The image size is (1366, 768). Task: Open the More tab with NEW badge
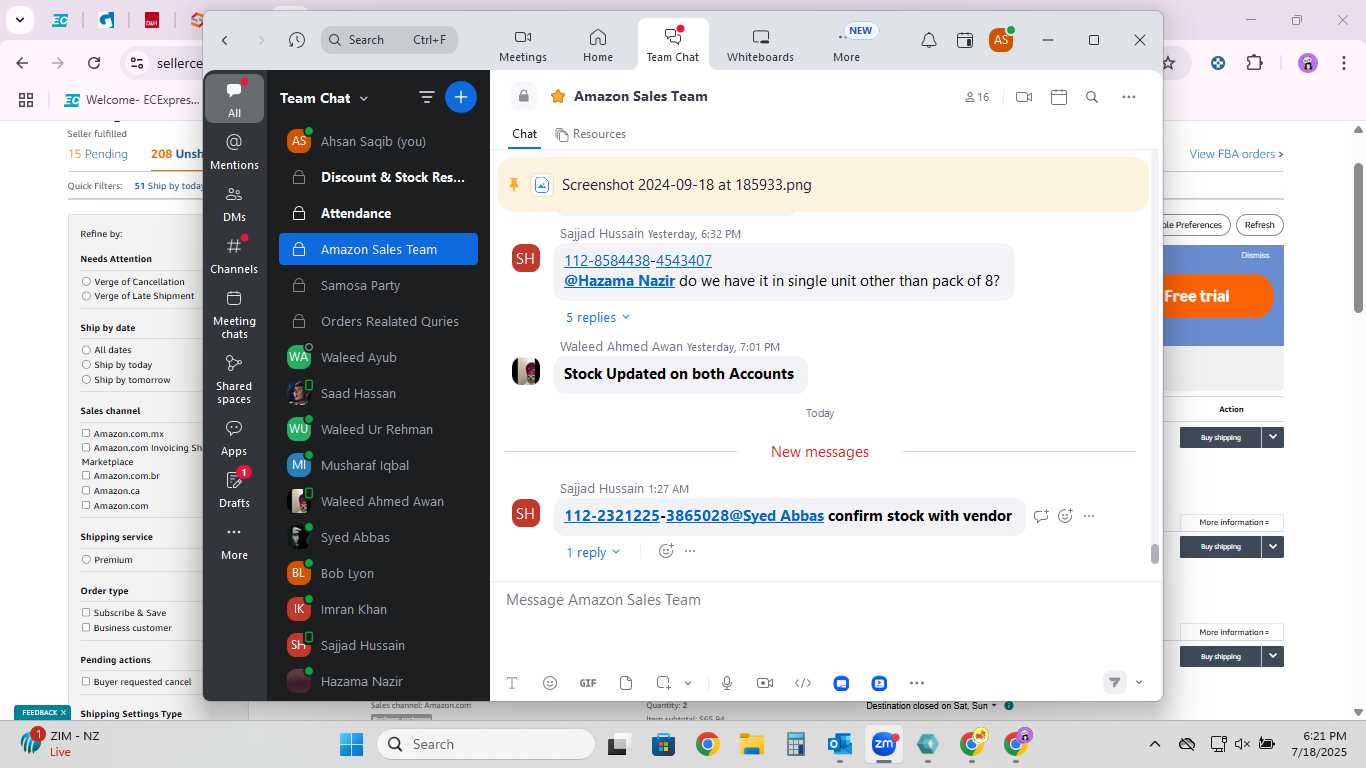pyautogui.click(x=847, y=46)
